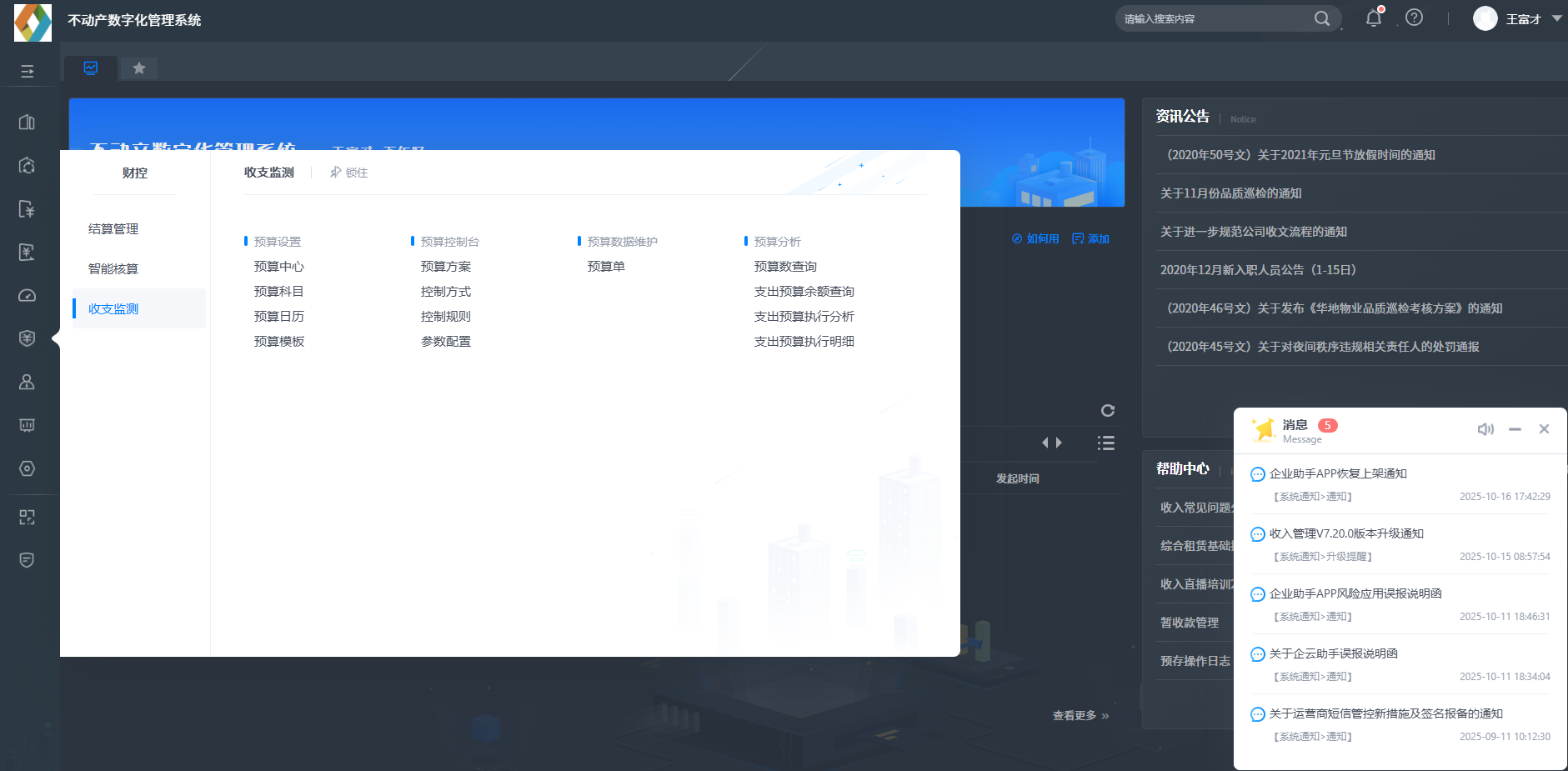Click the search input field
1568x771 pixels.
click(x=1214, y=18)
